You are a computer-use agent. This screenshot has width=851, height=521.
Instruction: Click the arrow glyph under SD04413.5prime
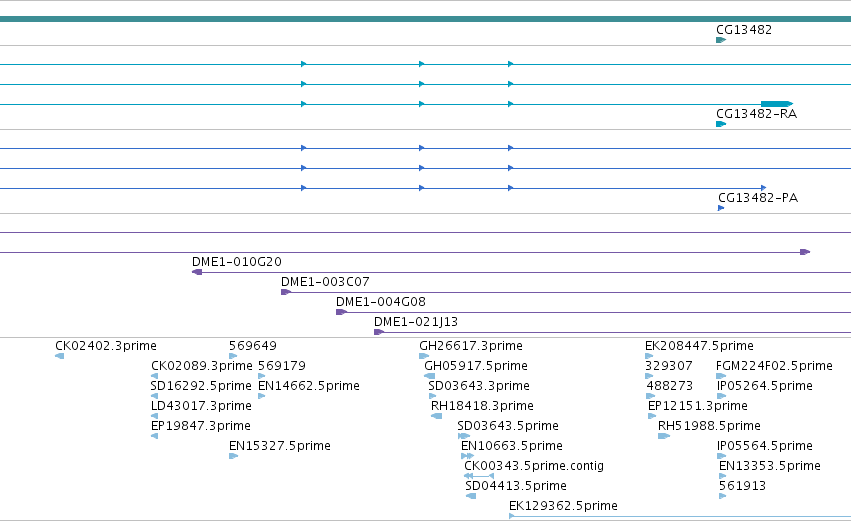point(471,496)
